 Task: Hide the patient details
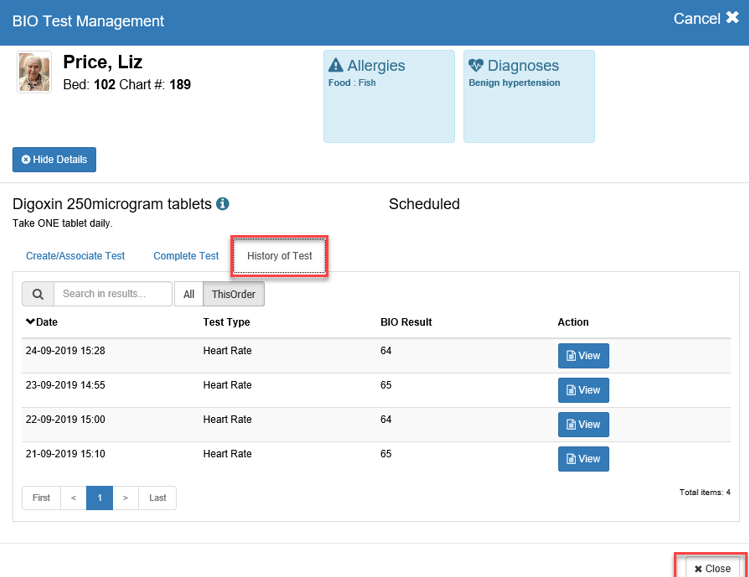(x=54, y=159)
